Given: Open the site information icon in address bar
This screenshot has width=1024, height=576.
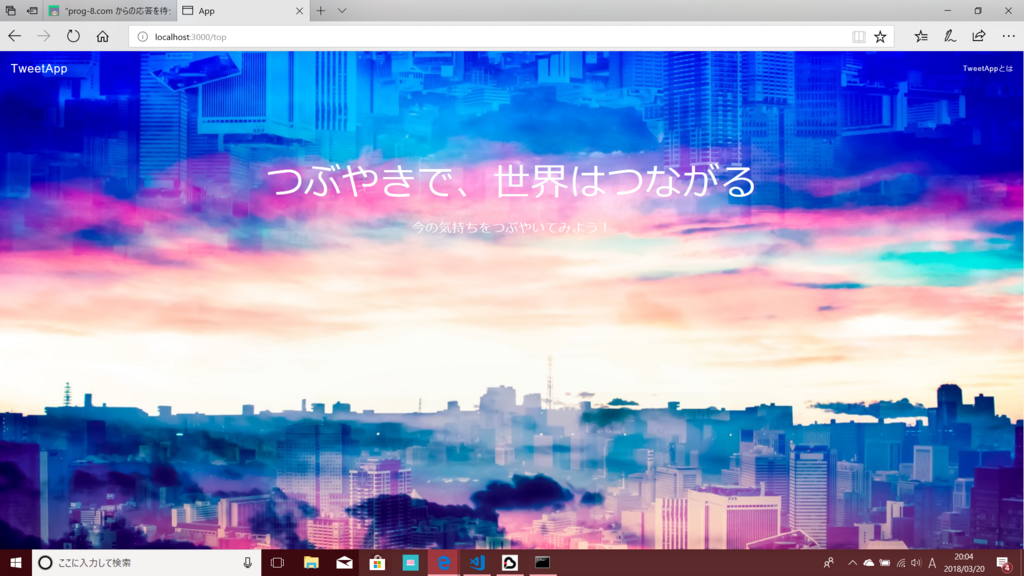Looking at the screenshot, I should coord(142,37).
